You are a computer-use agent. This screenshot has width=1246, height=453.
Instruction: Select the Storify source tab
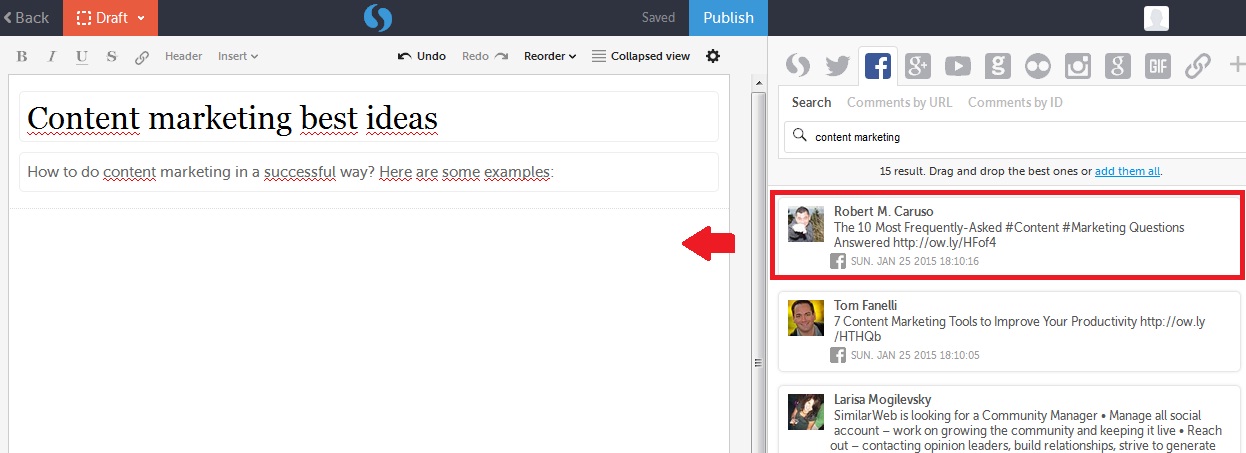pyautogui.click(x=797, y=66)
